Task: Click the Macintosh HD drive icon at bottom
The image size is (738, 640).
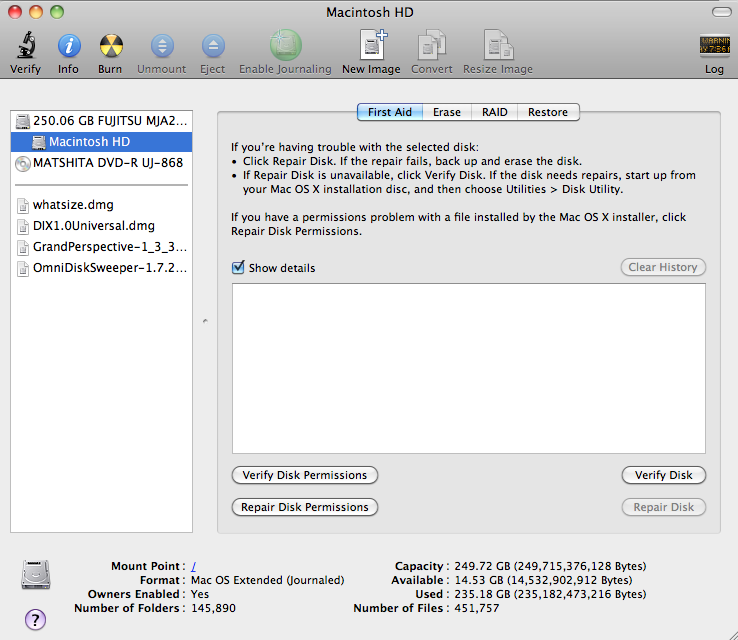Action: 36,575
